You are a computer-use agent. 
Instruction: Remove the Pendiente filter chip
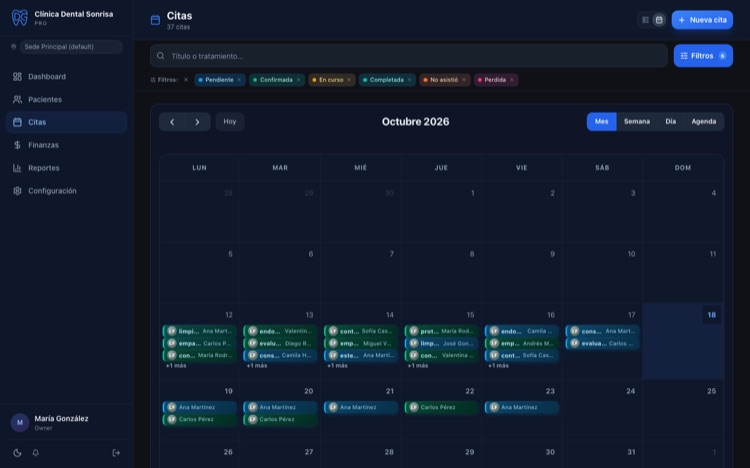[239, 80]
